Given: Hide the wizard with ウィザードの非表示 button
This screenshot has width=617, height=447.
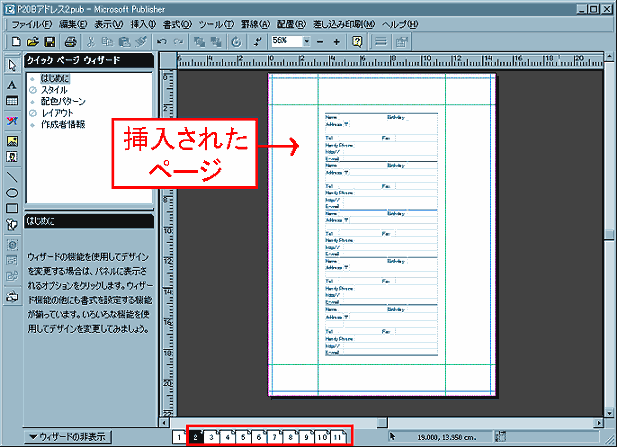Looking at the screenshot, I should click(x=68, y=436).
